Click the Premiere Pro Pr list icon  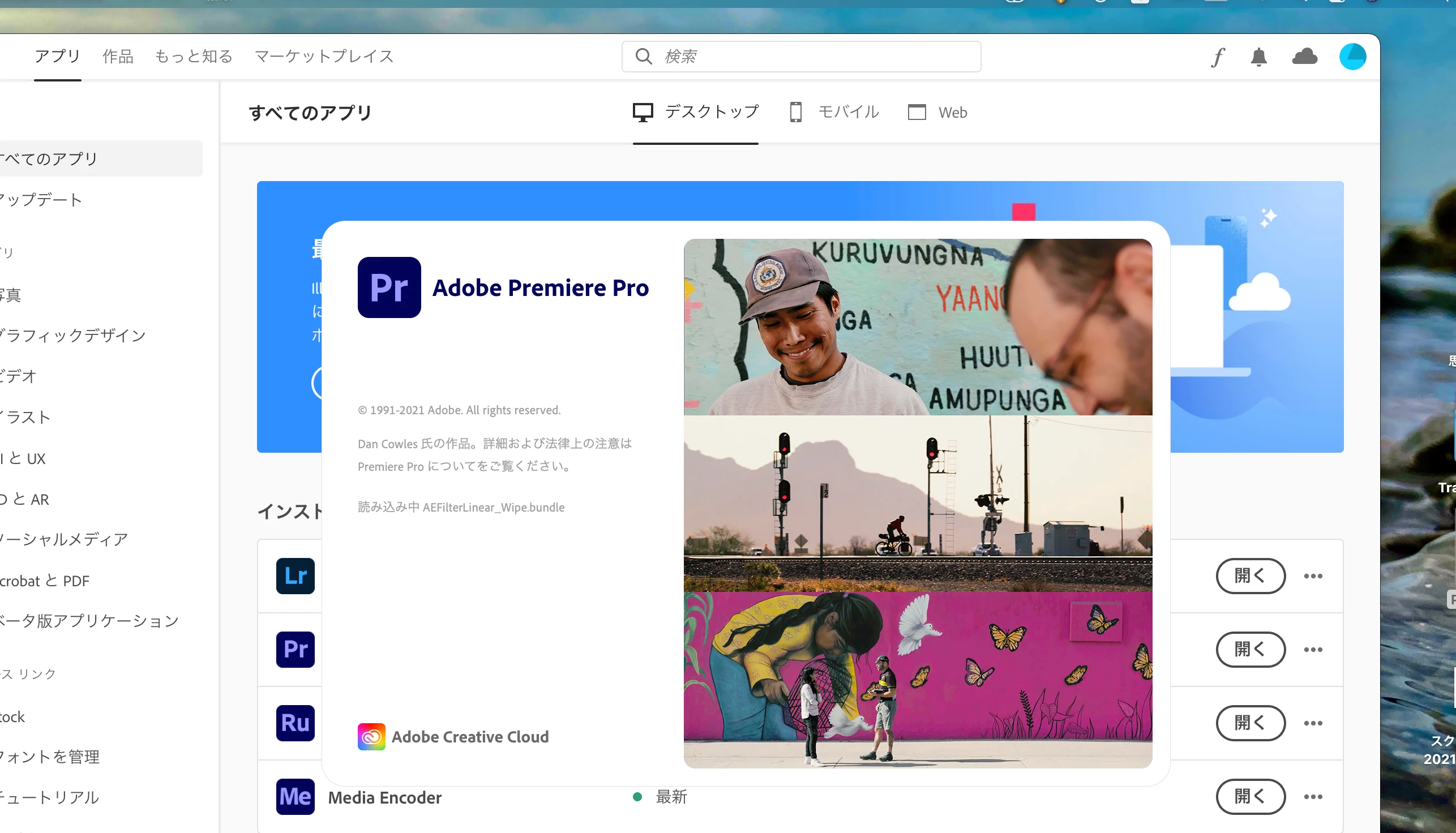click(296, 649)
